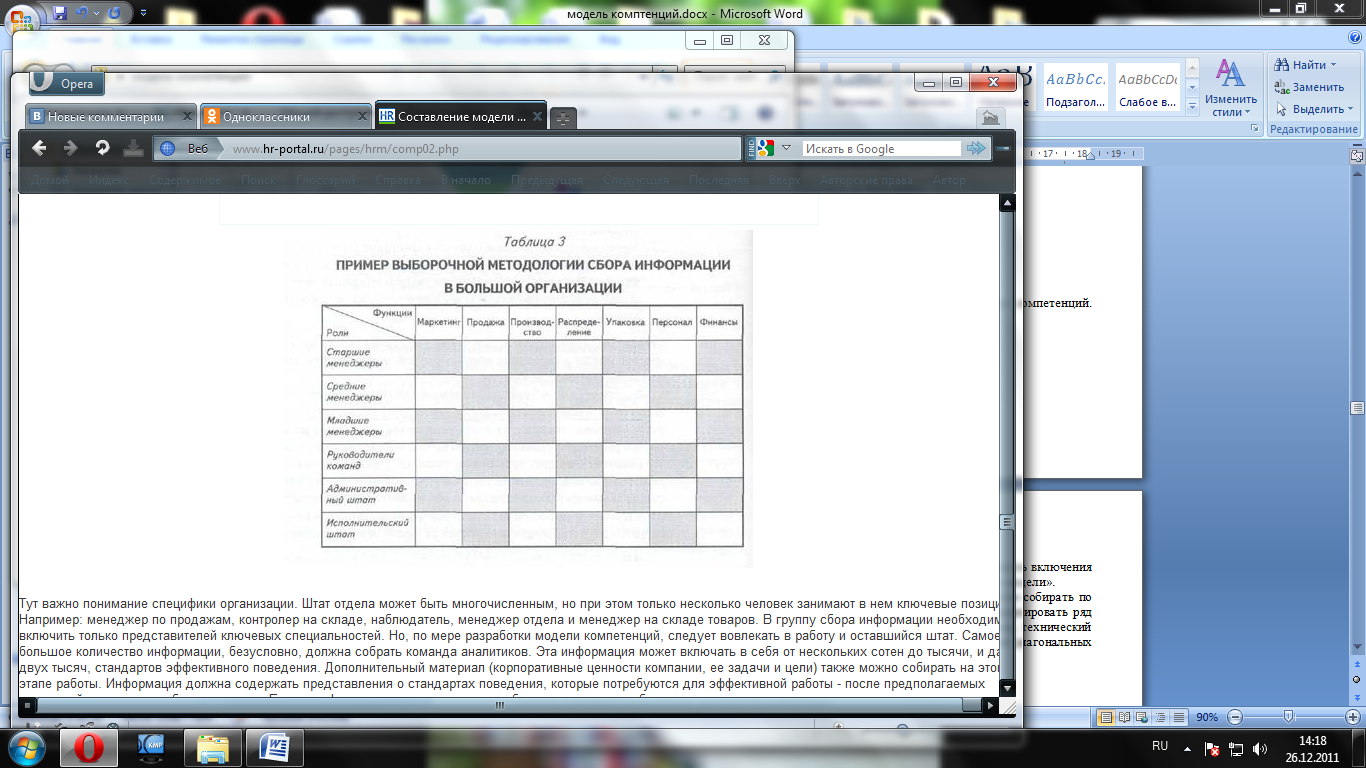The image size is (1366, 768).
Task: Click the 90% zoom level in Word
Action: (1207, 717)
